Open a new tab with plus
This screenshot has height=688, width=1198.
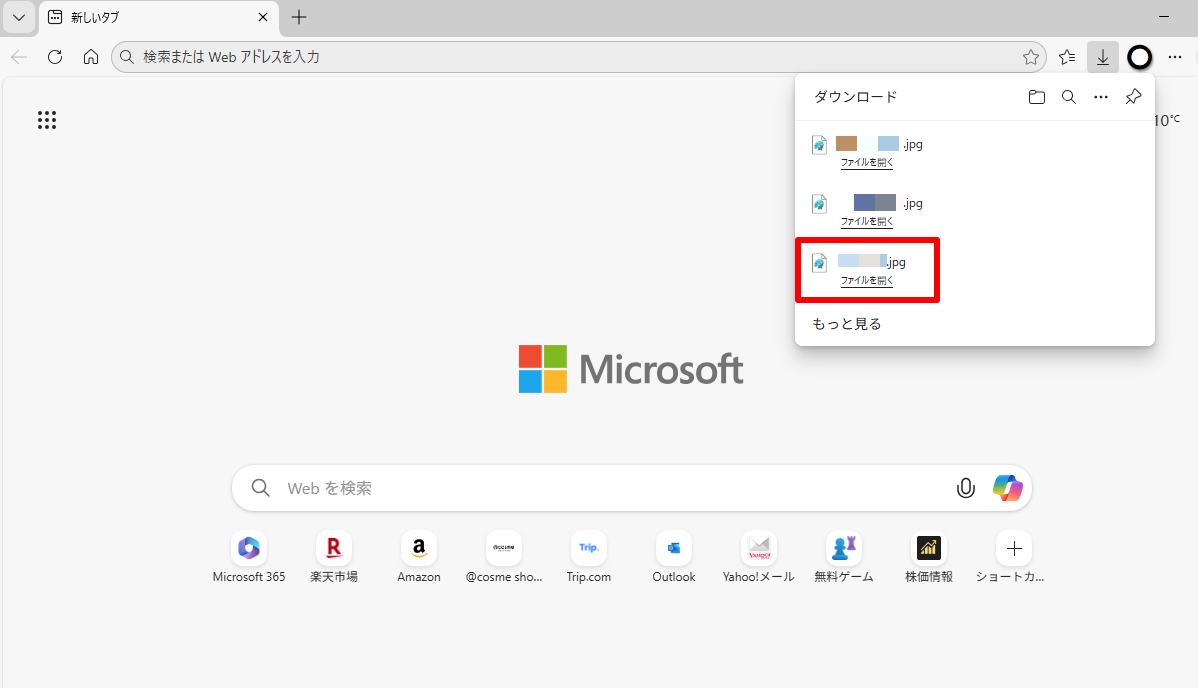click(x=299, y=17)
